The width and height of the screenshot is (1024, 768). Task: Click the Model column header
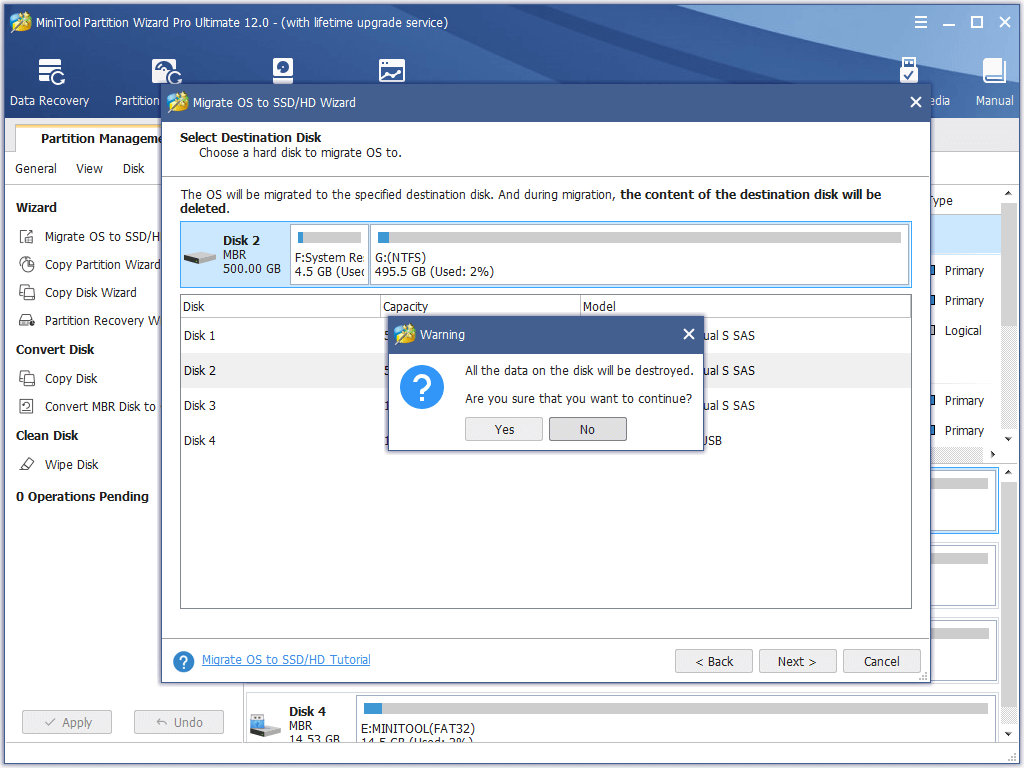tap(746, 306)
